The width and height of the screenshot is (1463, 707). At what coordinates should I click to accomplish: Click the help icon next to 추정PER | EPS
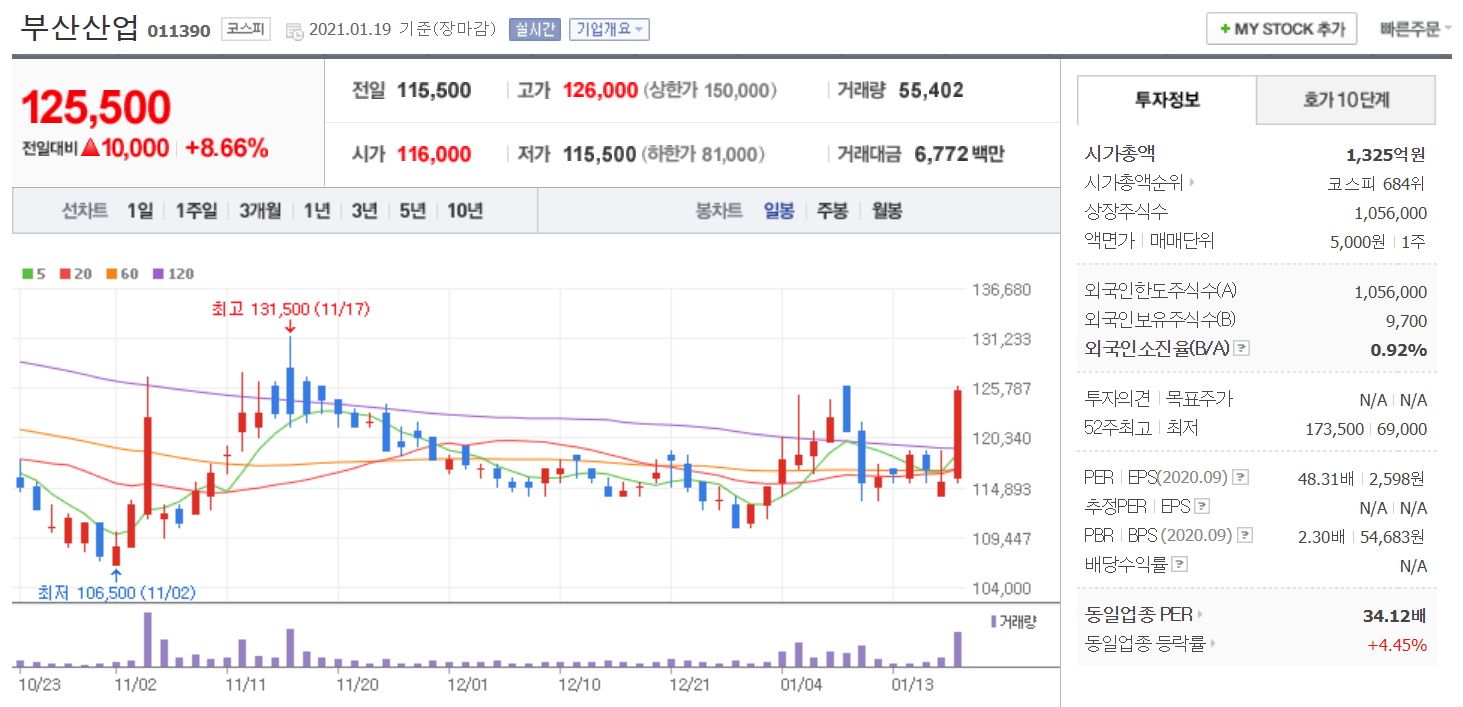[1202, 507]
